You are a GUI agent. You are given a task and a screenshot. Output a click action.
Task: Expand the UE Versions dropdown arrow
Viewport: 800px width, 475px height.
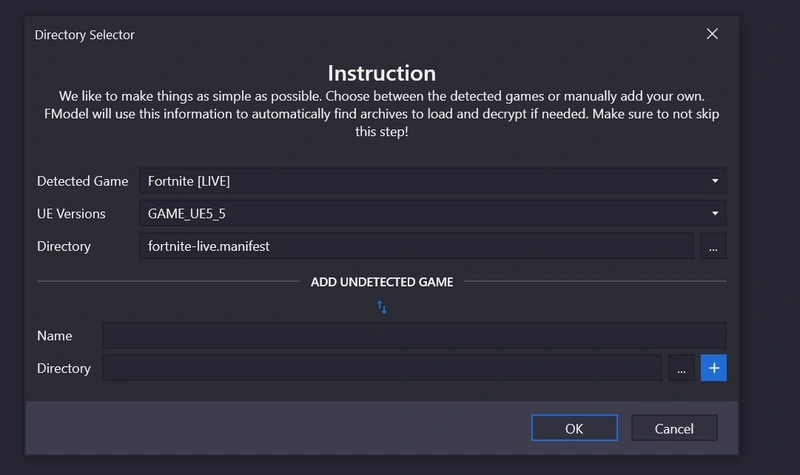[x=715, y=213]
